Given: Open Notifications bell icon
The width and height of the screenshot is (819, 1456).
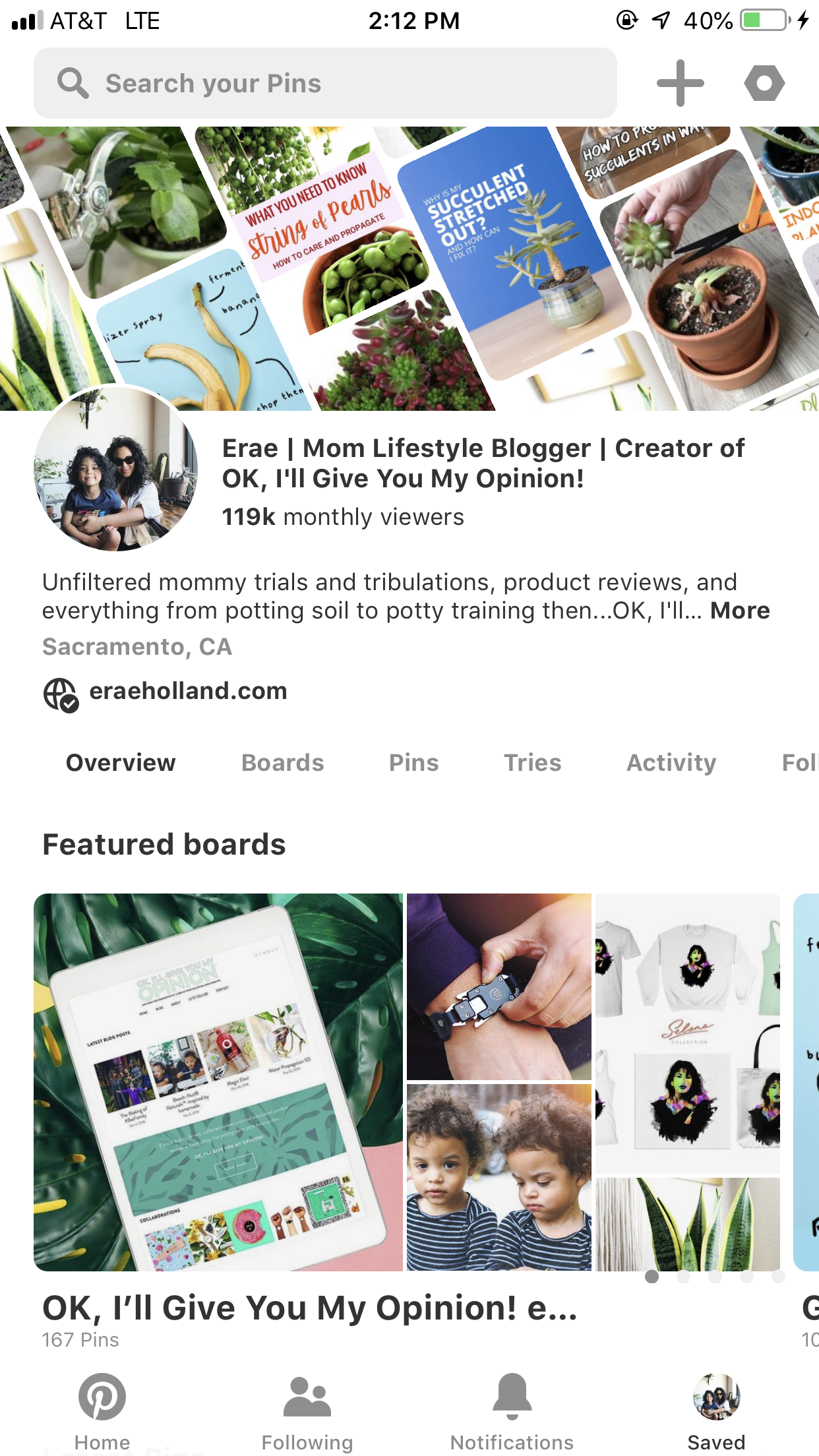Looking at the screenshot, I should 512,1397.
